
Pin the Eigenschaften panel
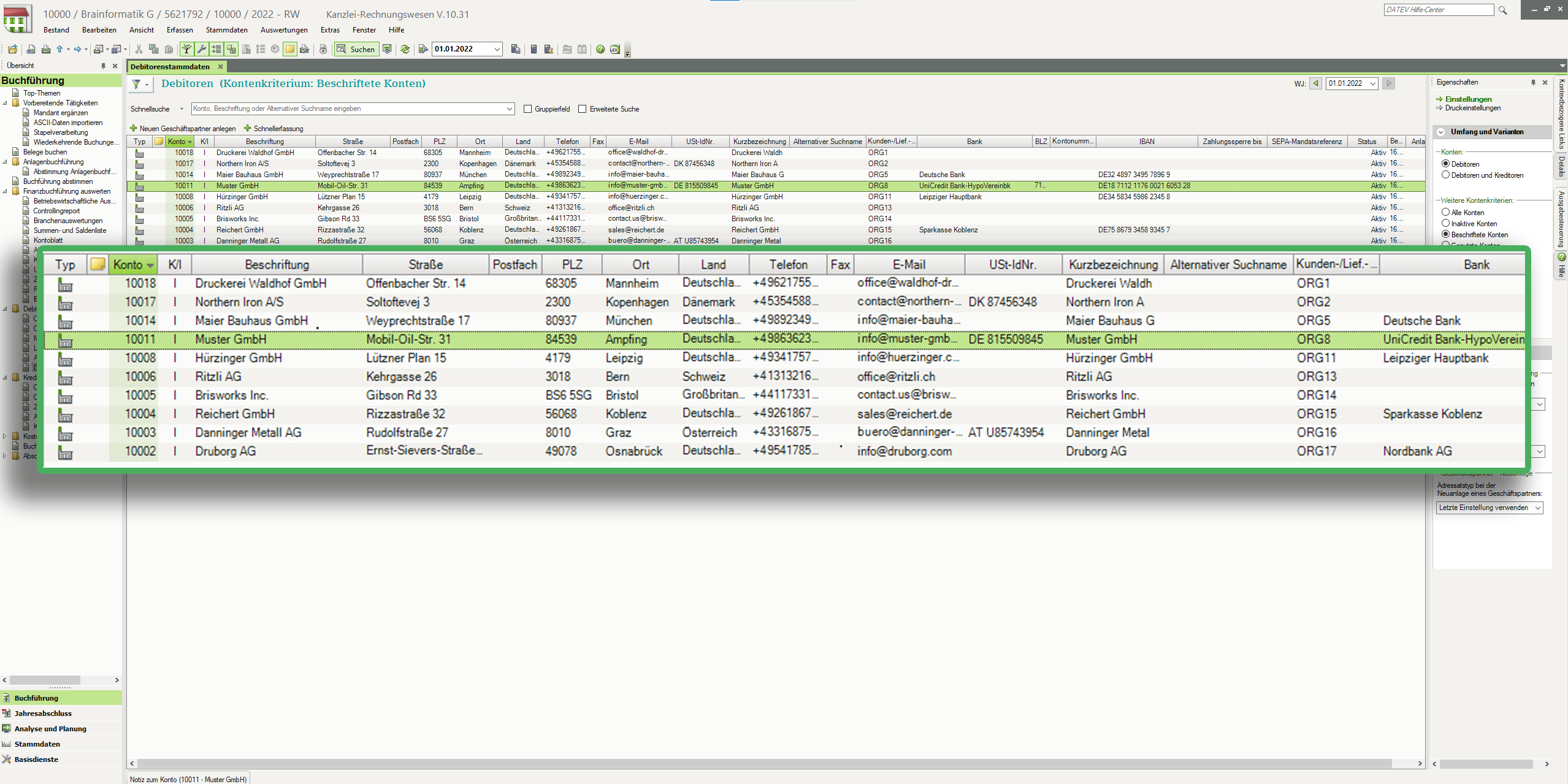pos(1533,82)
